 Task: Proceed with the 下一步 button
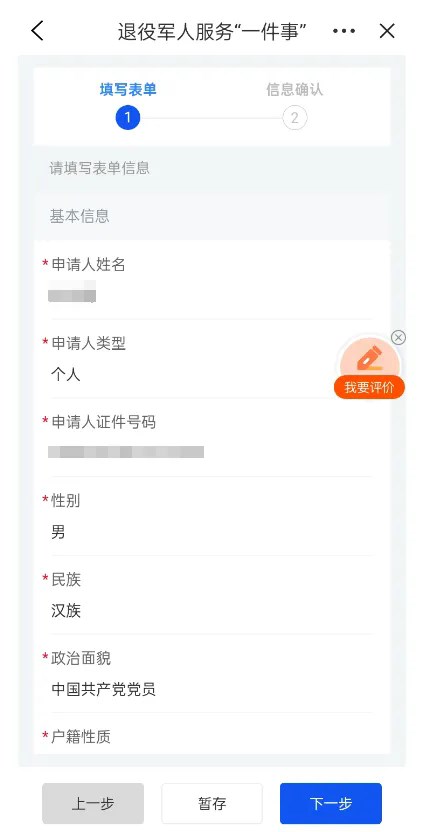pos(331,803)
